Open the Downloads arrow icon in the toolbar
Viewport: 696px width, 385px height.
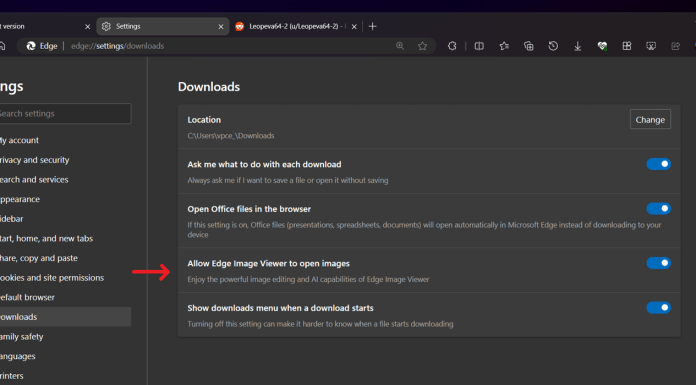[x=577, y=46]
